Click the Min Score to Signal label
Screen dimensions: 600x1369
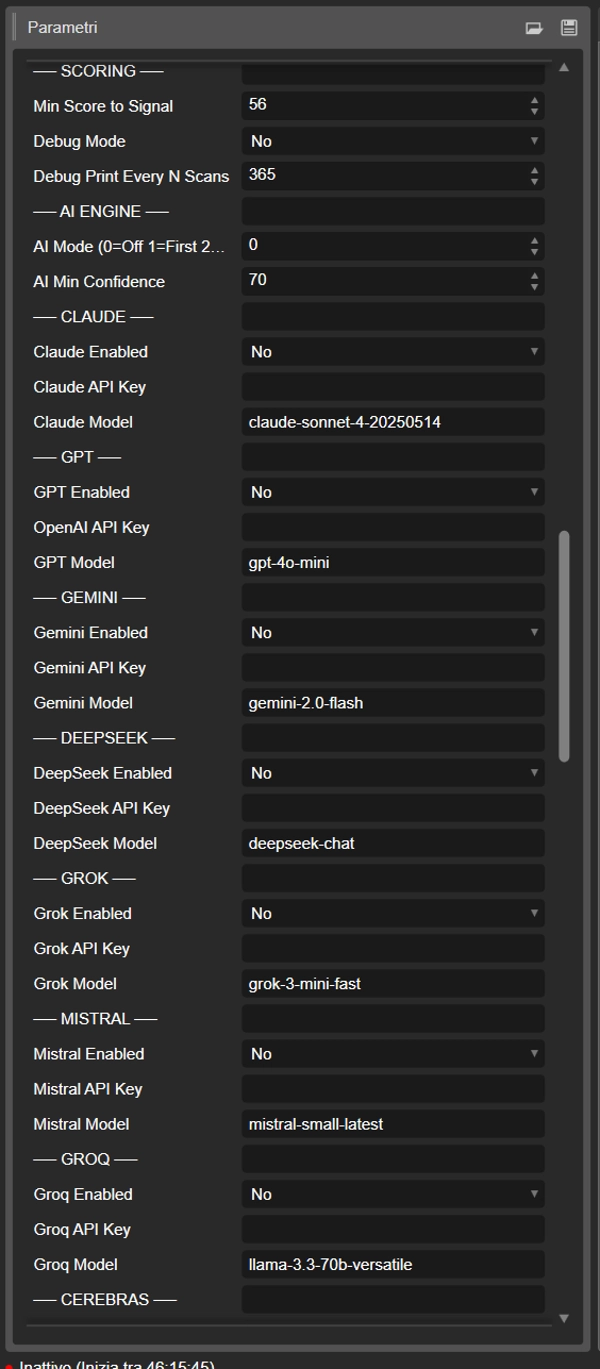pos(103,106)
